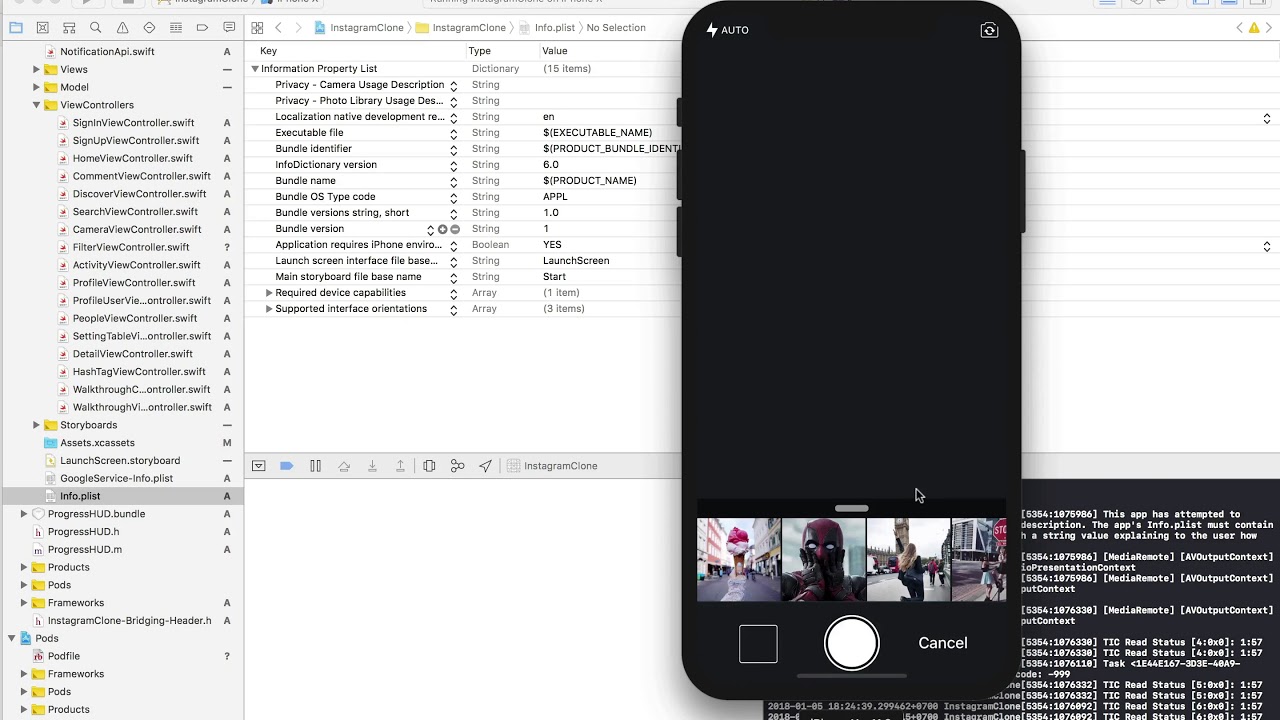1280x720 pixels.
Task: Toggle breakpoints activation in debug bar
Action: tap(286, 466)
